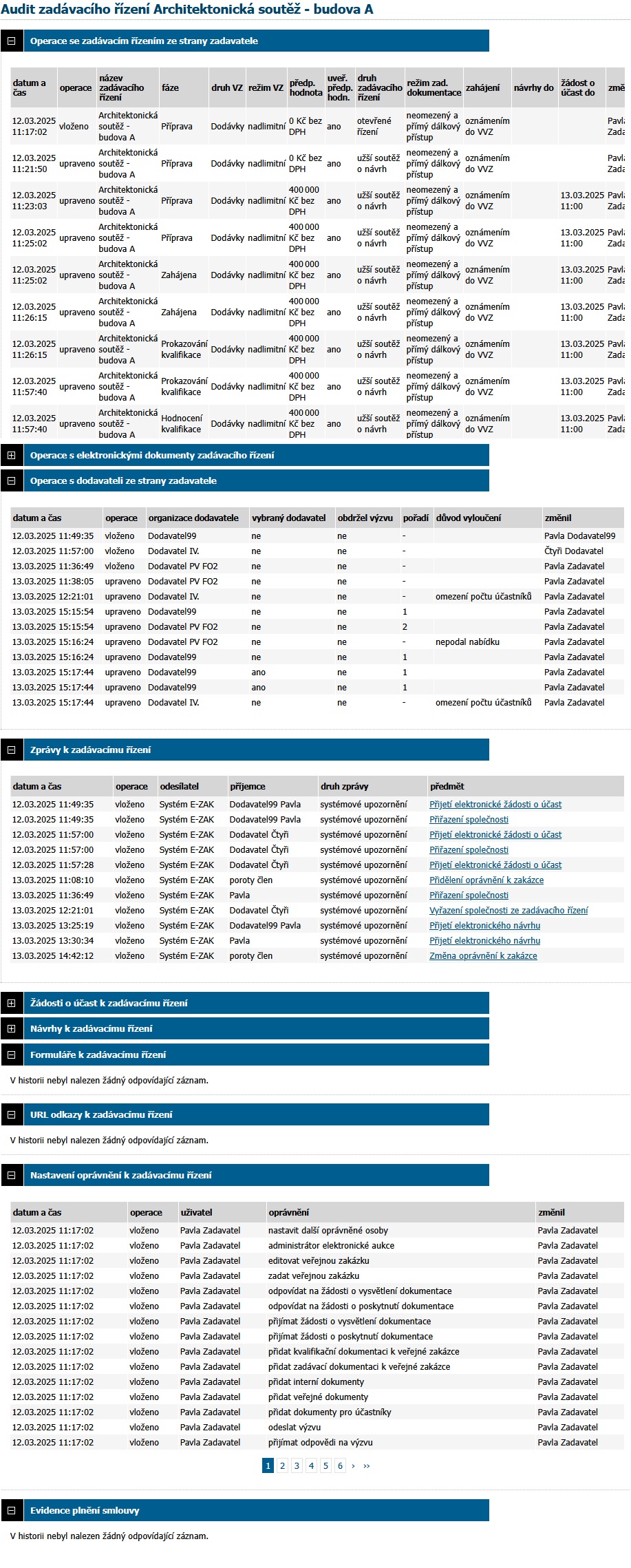
Task: Collapse 'Formuláře k zadávacímu řízení' minus icon
Action: click(11, 1055)
